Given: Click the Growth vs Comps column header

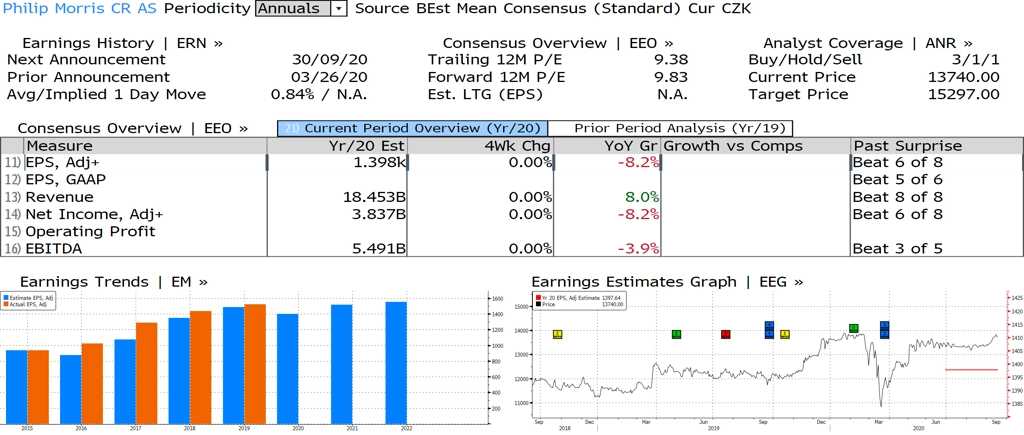Looking at the screenshot, I should pyautogui.click(x=756, y=146).
